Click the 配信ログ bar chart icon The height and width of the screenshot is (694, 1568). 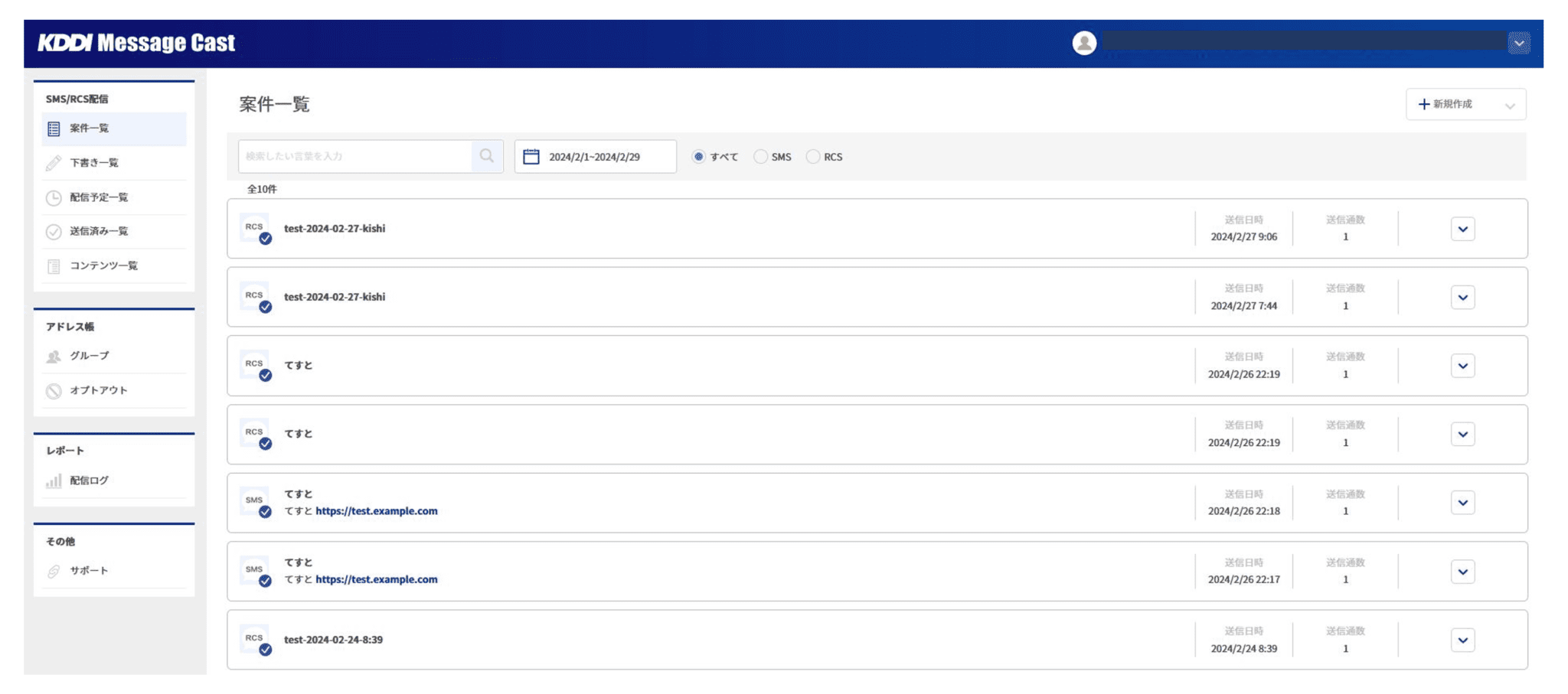tap(54, 481)
